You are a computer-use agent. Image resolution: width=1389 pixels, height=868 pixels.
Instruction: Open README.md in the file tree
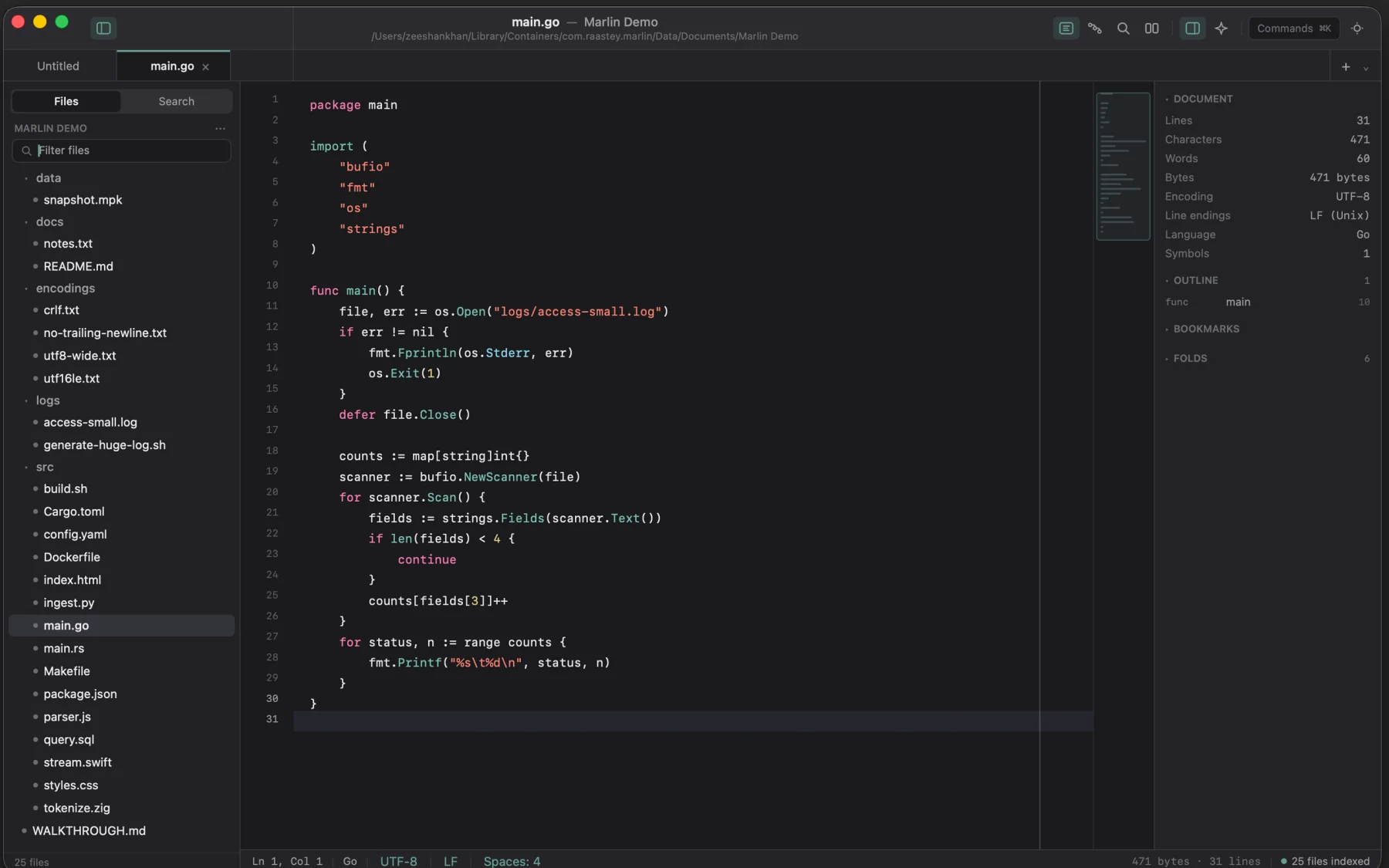(x=78, y=266)
